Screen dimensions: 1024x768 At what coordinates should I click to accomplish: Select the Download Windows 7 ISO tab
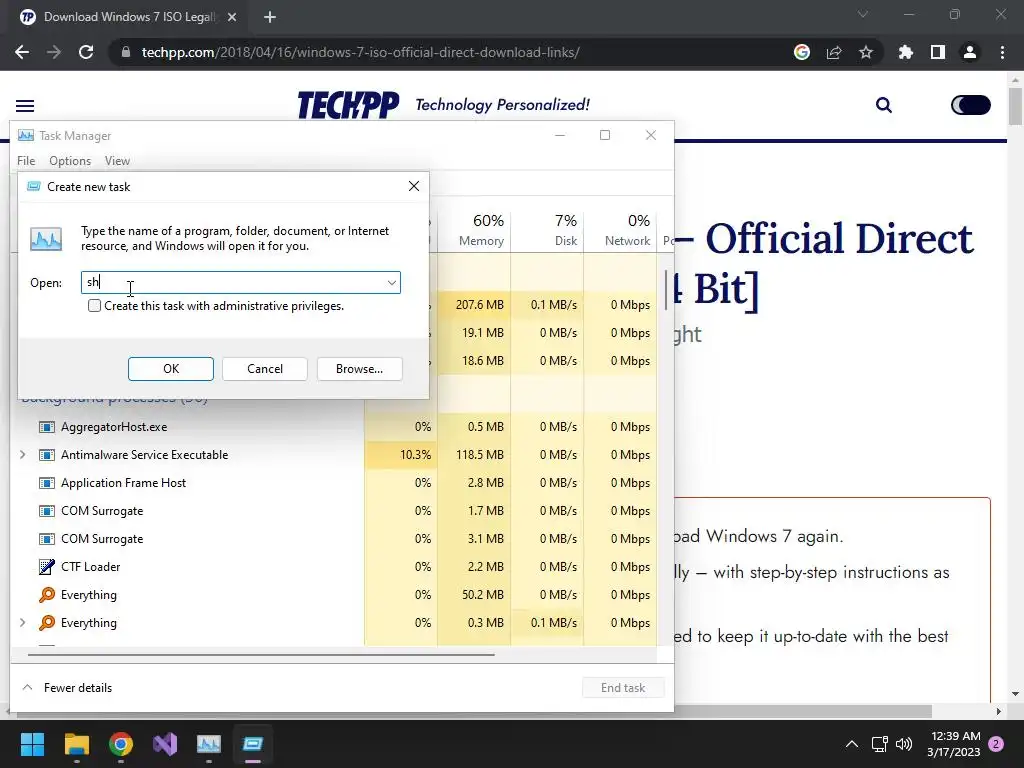(129, 17)
